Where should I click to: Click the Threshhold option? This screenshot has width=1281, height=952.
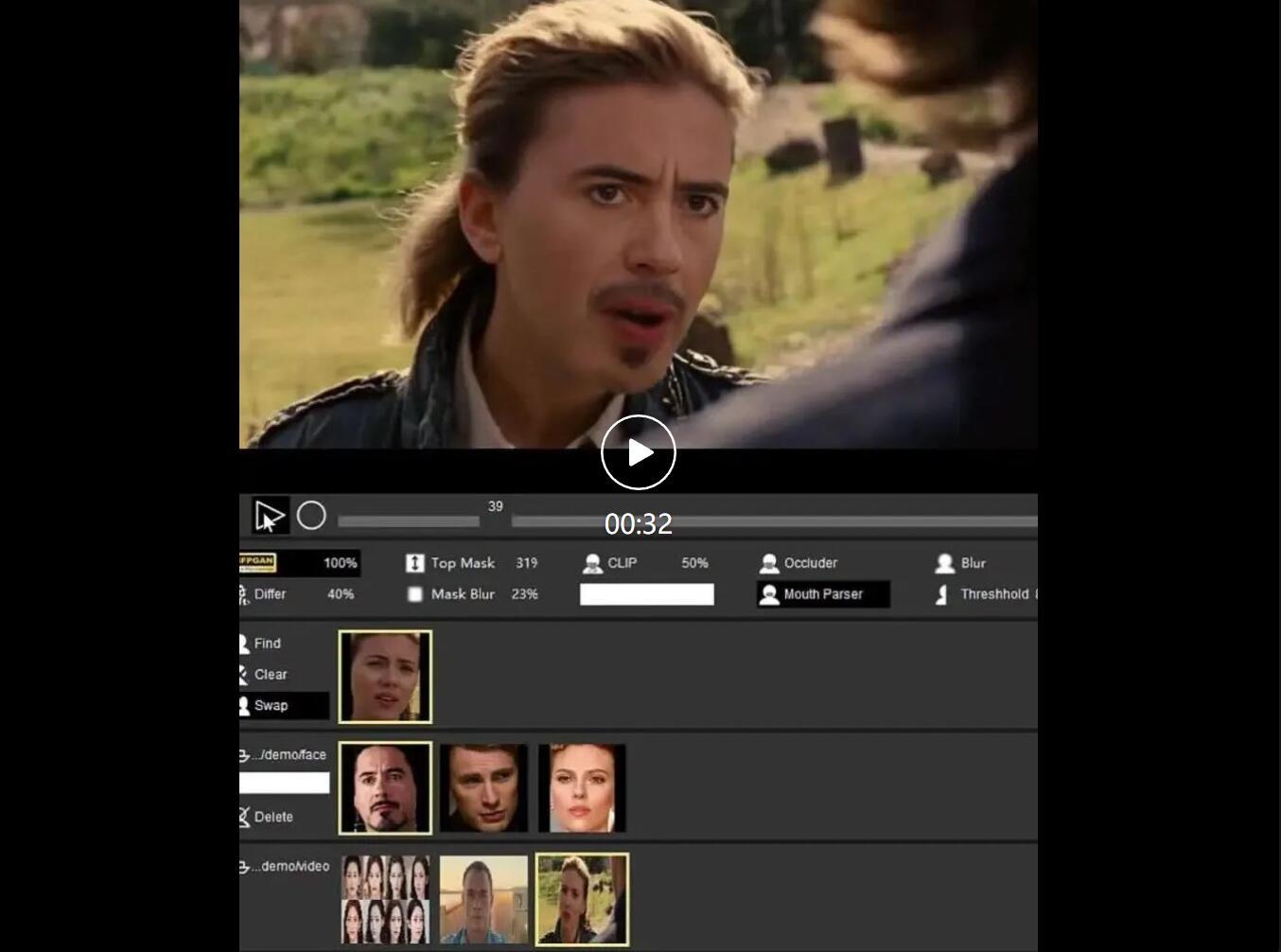click(987, 594)
